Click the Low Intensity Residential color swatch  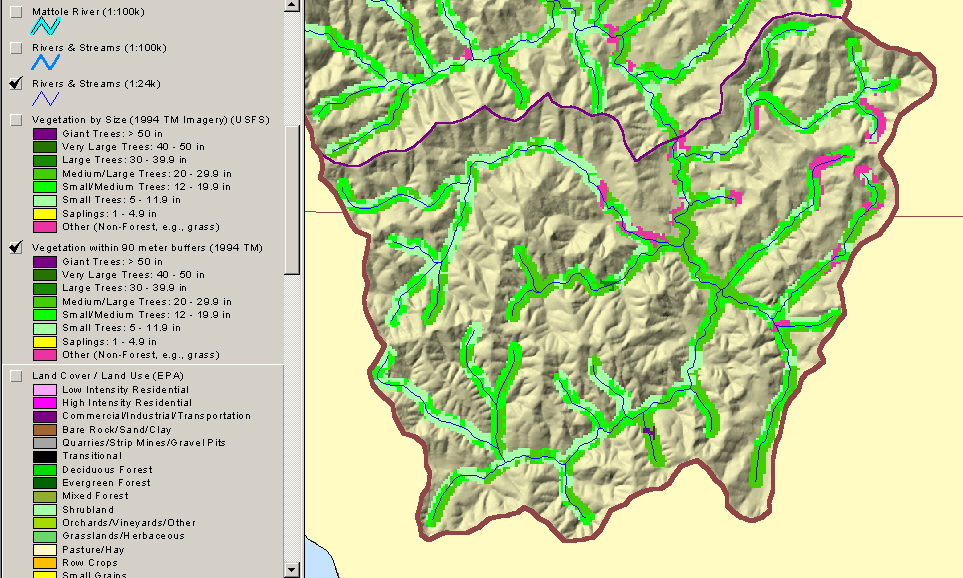[x=45, y=390]
